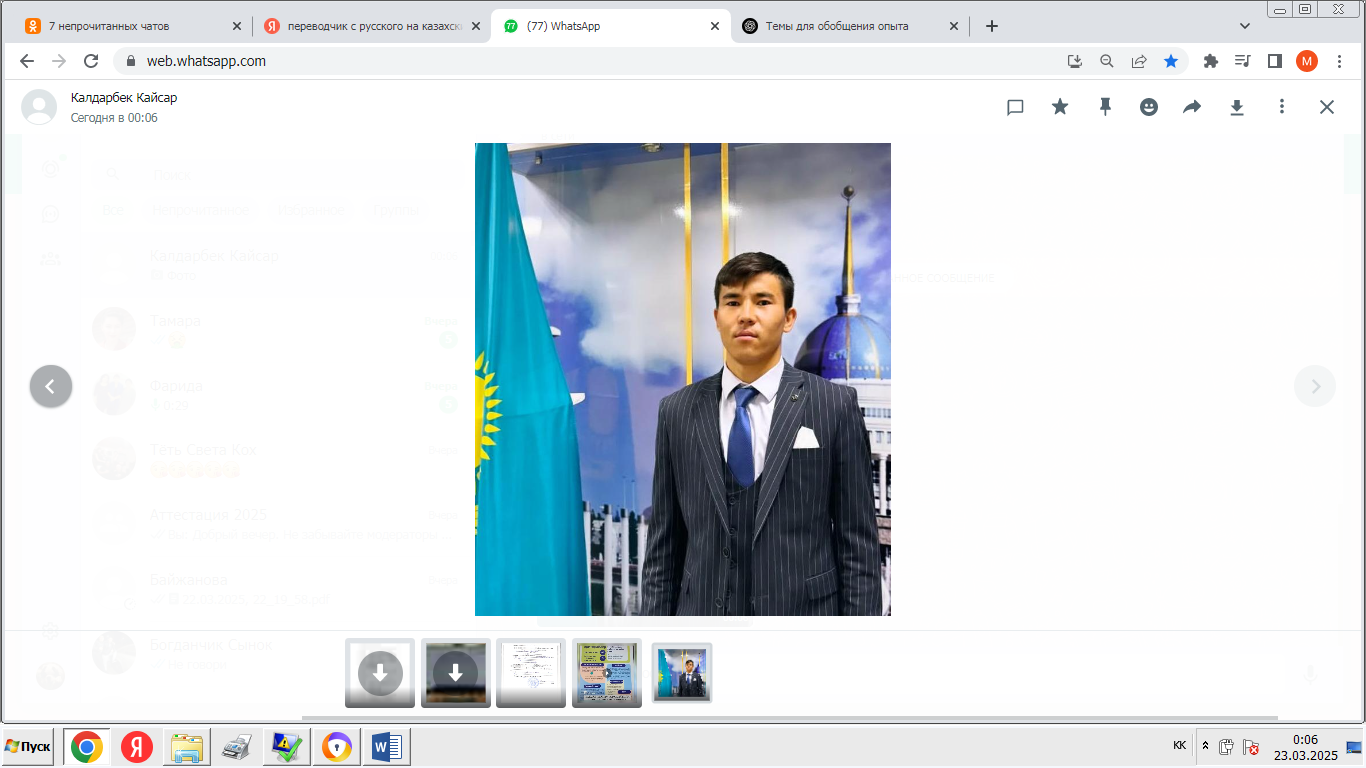1366x768 pixels.
Task: Install app icon in address bar
Action: point(1075,61)
